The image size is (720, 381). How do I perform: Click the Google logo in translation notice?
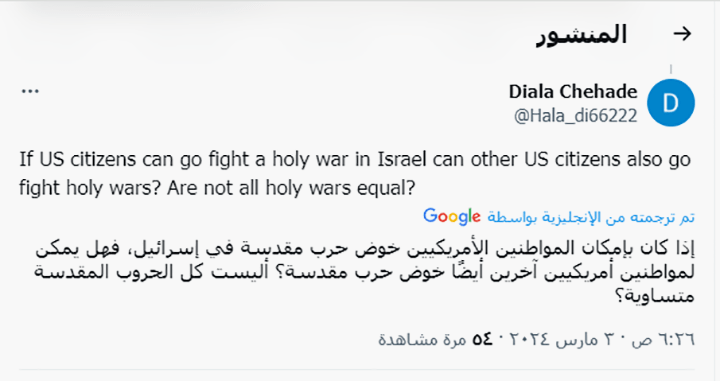pos(452,217)
